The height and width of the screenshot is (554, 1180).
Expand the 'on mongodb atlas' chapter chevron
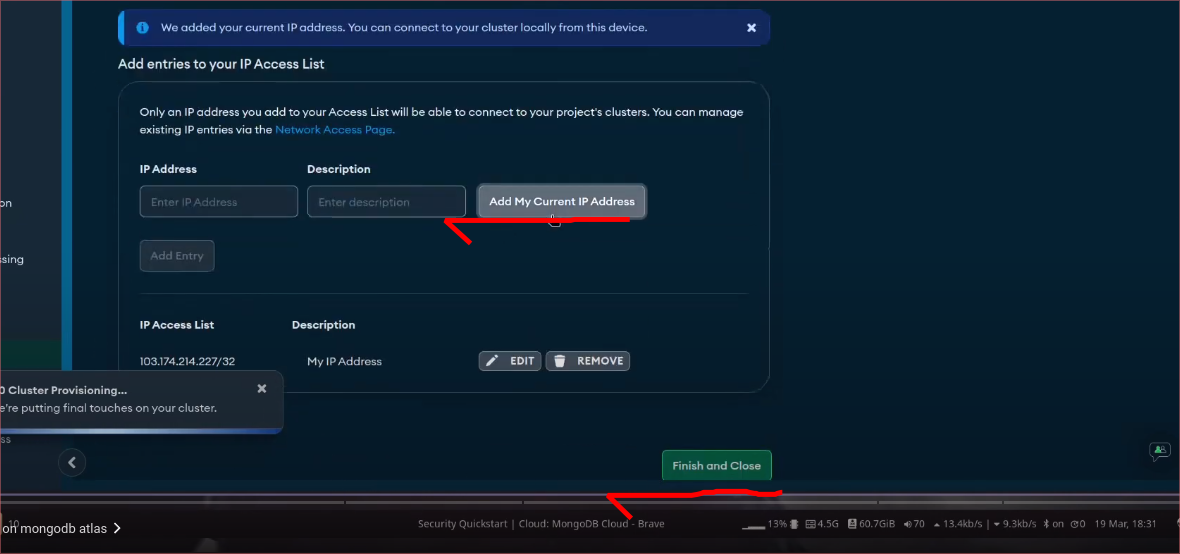(117, 528)
